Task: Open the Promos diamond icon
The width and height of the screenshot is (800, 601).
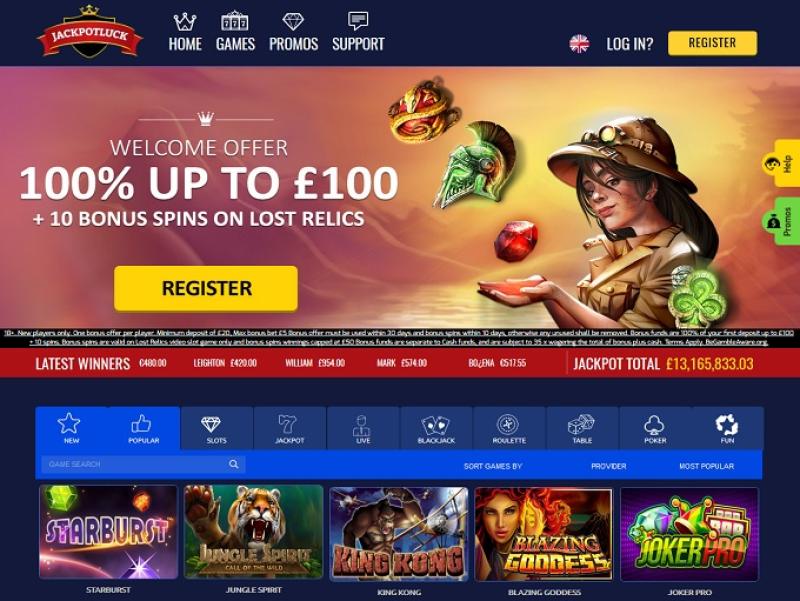Action: [x=293, y=21]
